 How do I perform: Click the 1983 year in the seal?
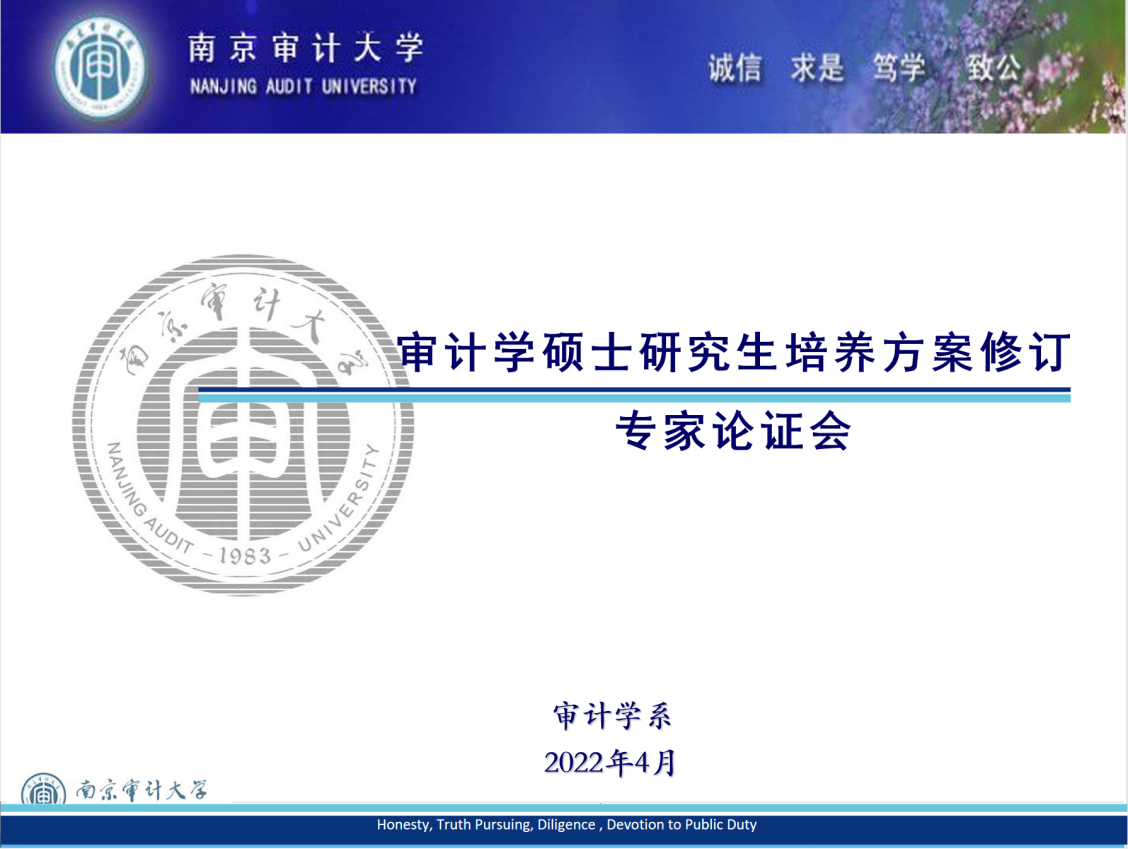(x=243, y=555)
